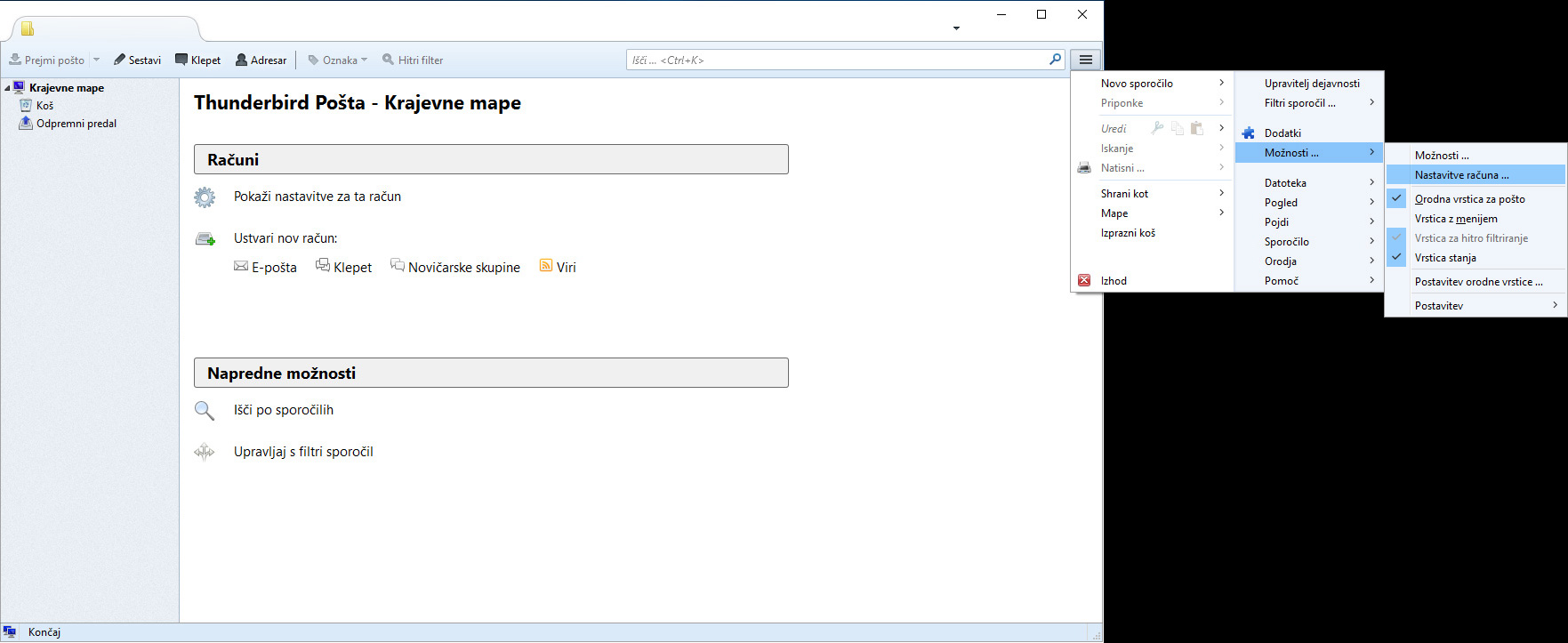This screenshot has height=643, width=1568.
Task: Click the Krajevne mape computer icon
Action: [x=19, y=87]
